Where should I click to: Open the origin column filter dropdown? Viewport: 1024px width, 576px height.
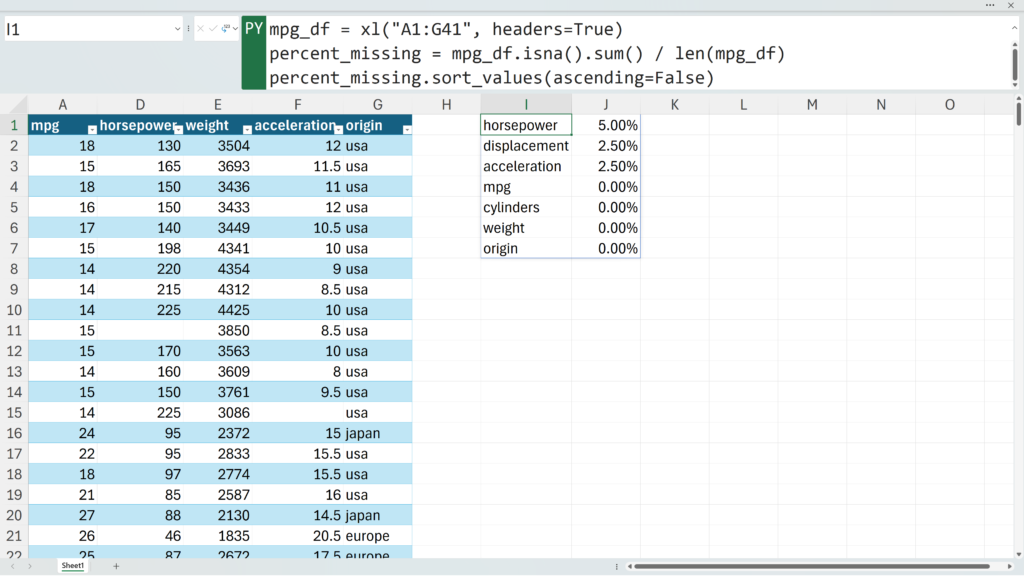pos(406,128)
